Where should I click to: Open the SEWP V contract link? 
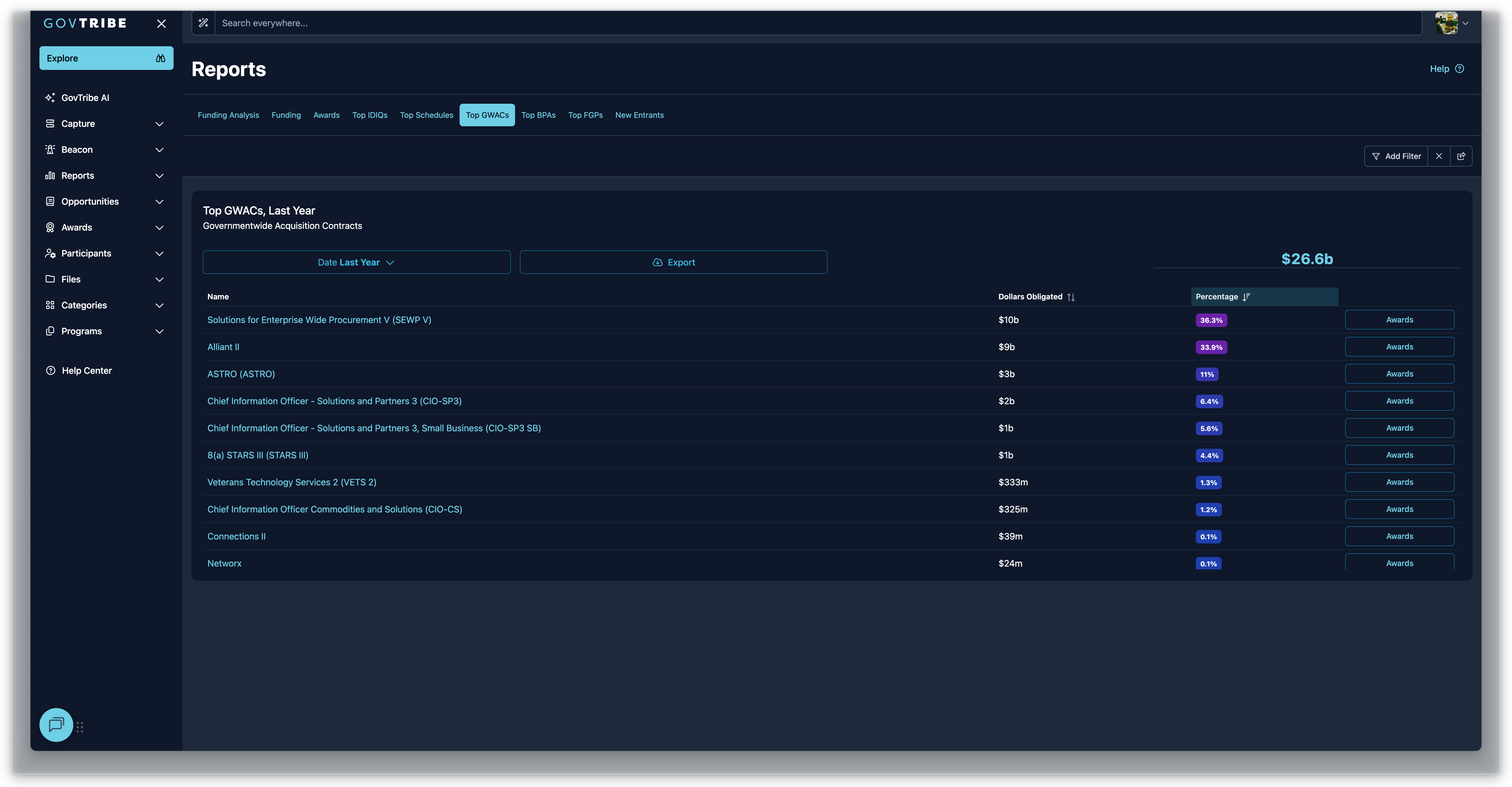pyautogui.click(x=319, y=320)
